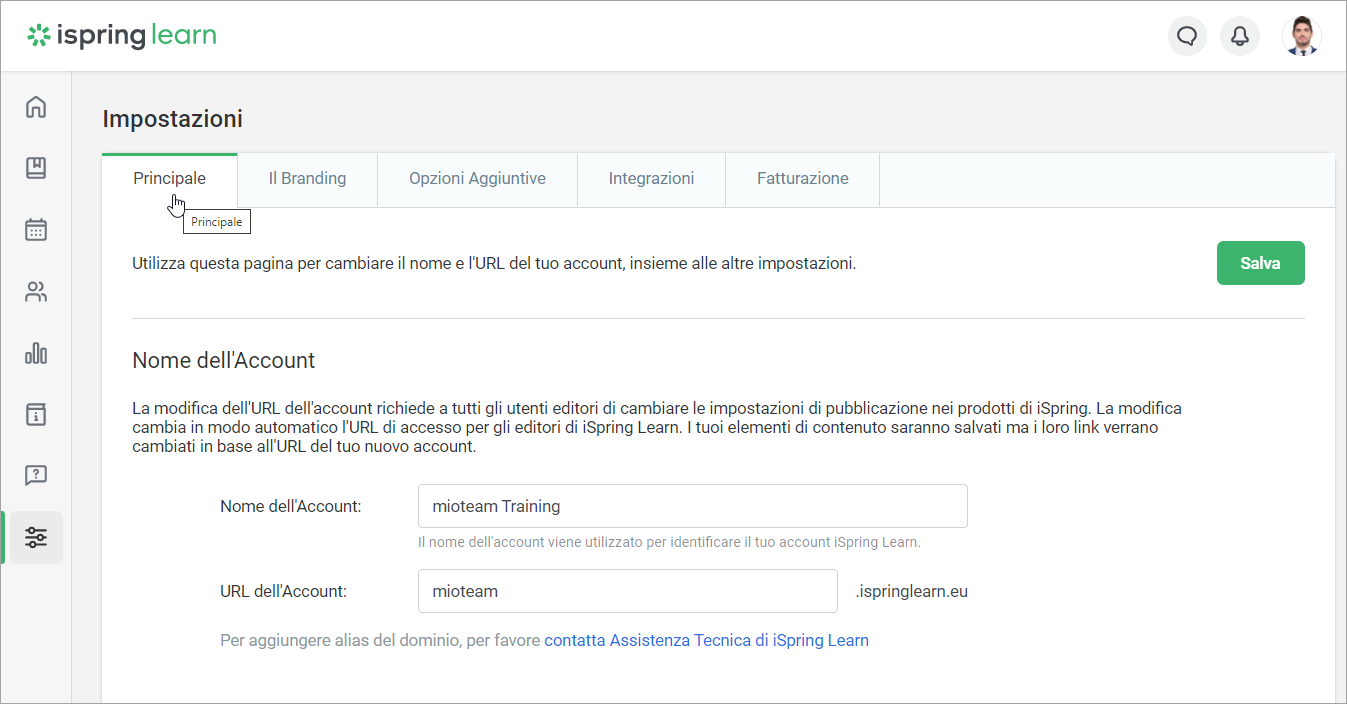The image size is (1347, 704).
Task: Open the question mark bubble icon
Action: point(36,475)
